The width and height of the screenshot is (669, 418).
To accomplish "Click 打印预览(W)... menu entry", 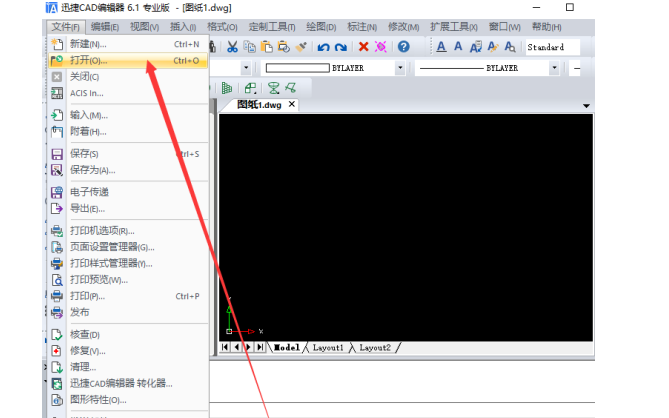I will (x=98, y=280).
